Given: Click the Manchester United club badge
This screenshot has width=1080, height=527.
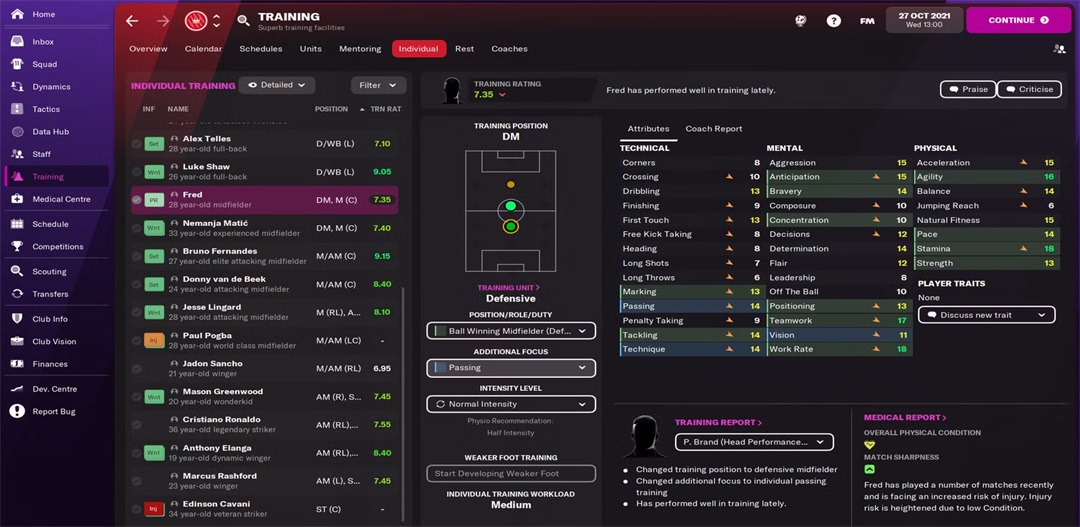Looking at the screenshot, I should (x=196, y=21).
